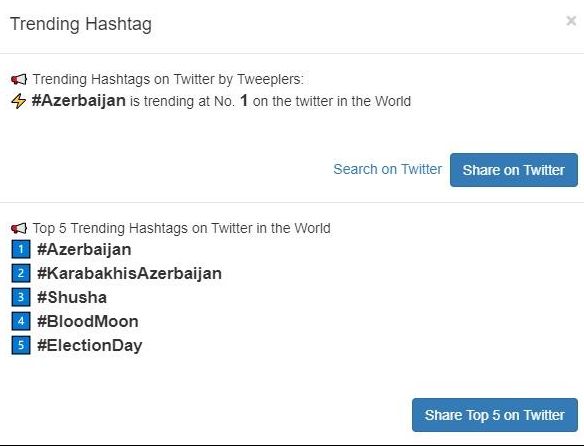Close the Trending Hashtag dialog
Image resolution: width=584 pixels, height=446 pixels.
(x=571, y=20)
